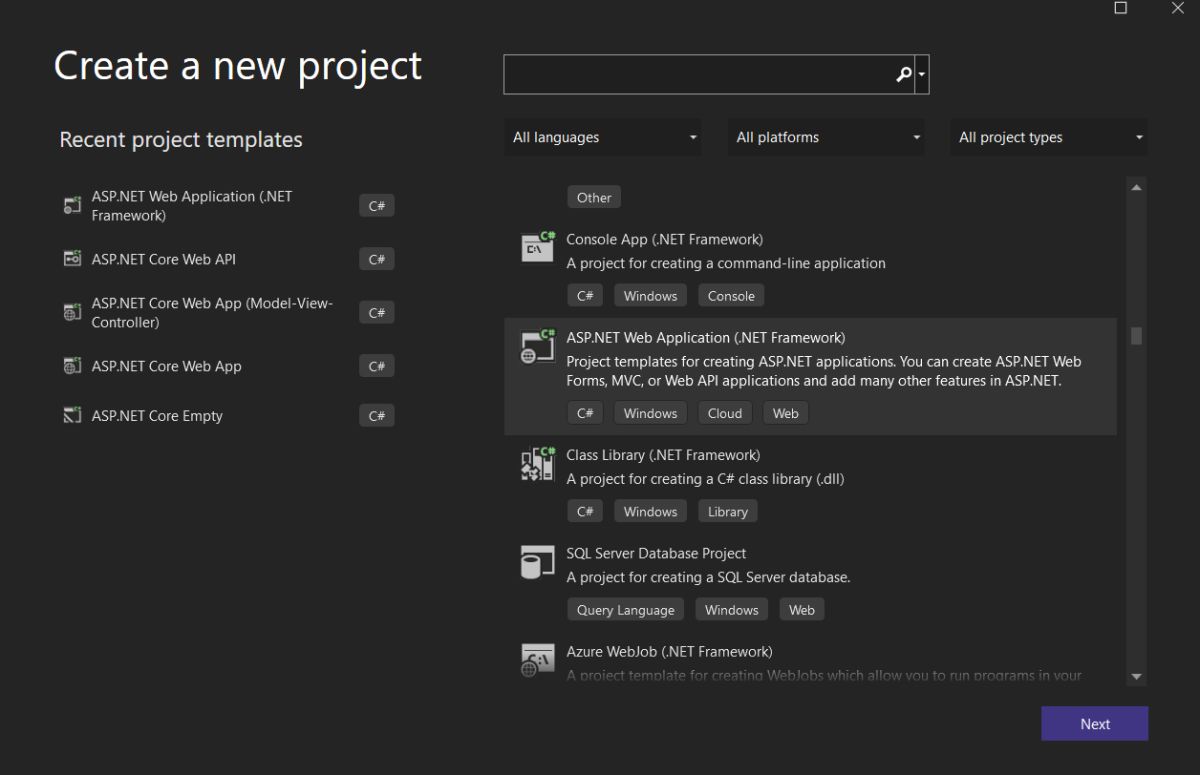This screenshot has width=1200, height=775.
Task: Open the All platforms dropdown
Action: (827, 138)
